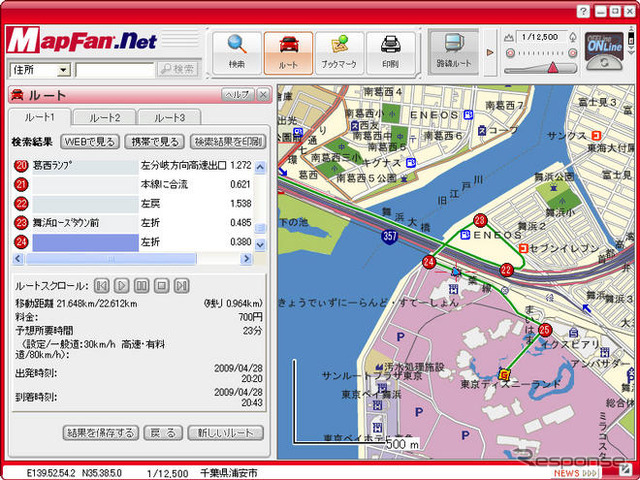Click waypoint marker 22 on map

tap(506, 270)
